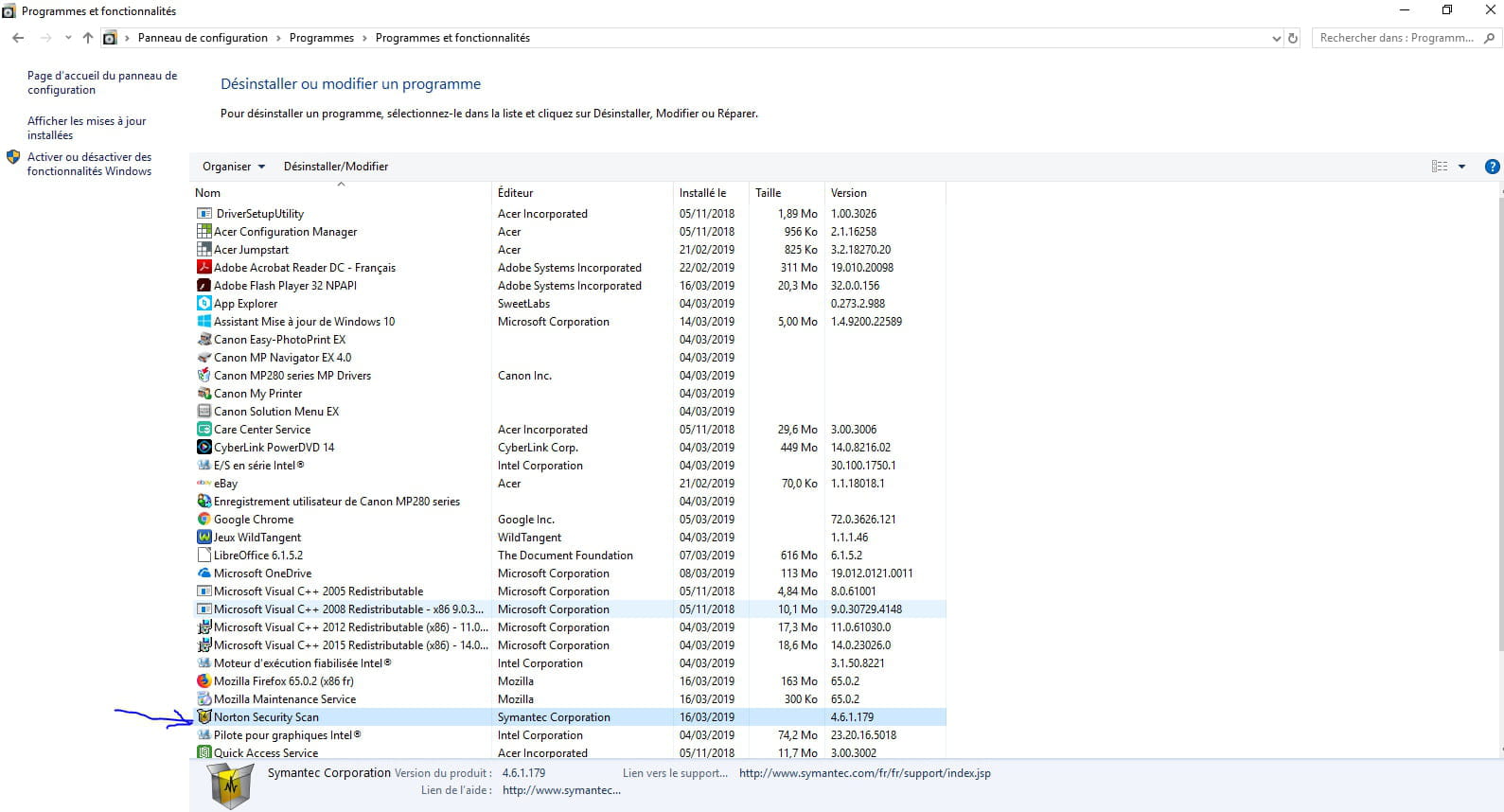Click the App Explorer icon

point(203,304)
